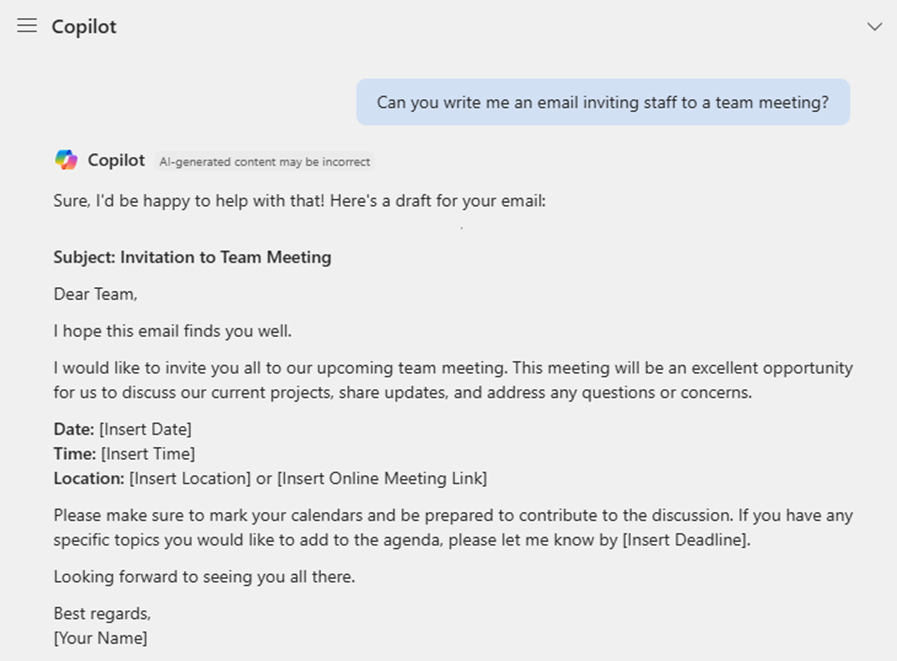Click the Copilot title in the header

(x=84, y=27)
